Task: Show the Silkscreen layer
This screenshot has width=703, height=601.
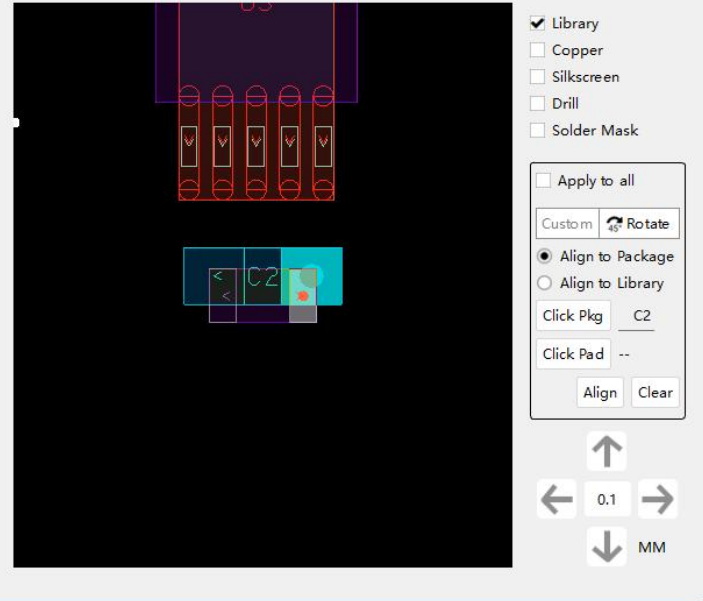Action: pyautogui.click(x=538, y=77)
